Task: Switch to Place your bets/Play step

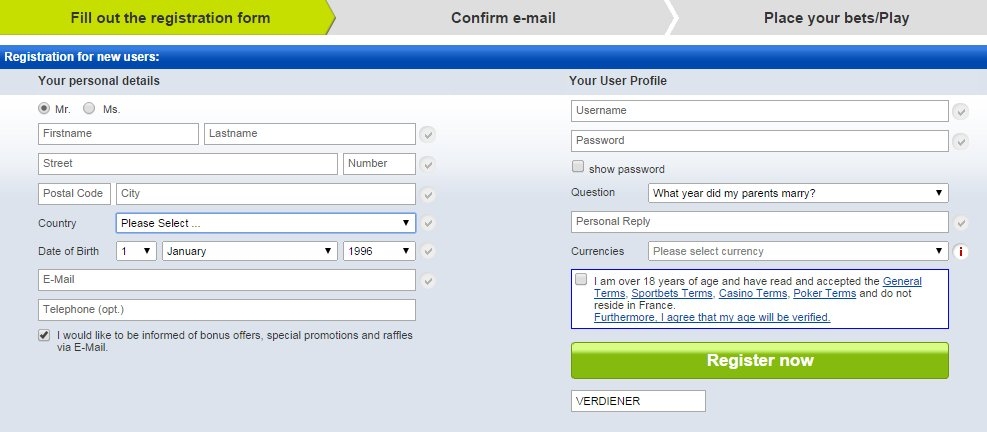Action: pos(836,18)
